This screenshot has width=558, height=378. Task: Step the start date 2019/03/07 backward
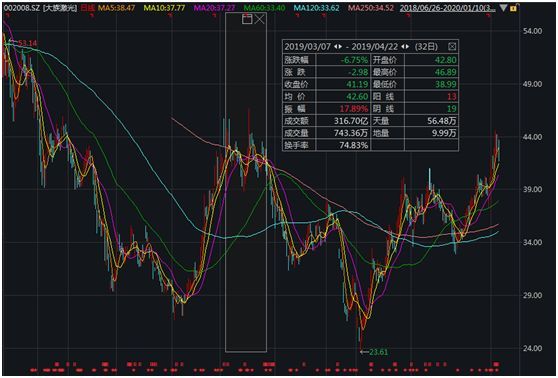click(336, 47)
